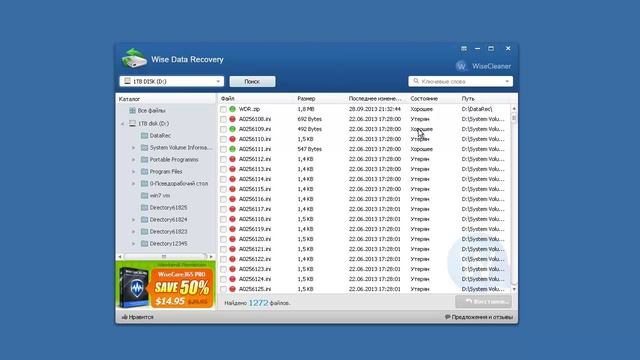Start scan with the Поиск button
The image size is (640, 360).
point(252,81)
